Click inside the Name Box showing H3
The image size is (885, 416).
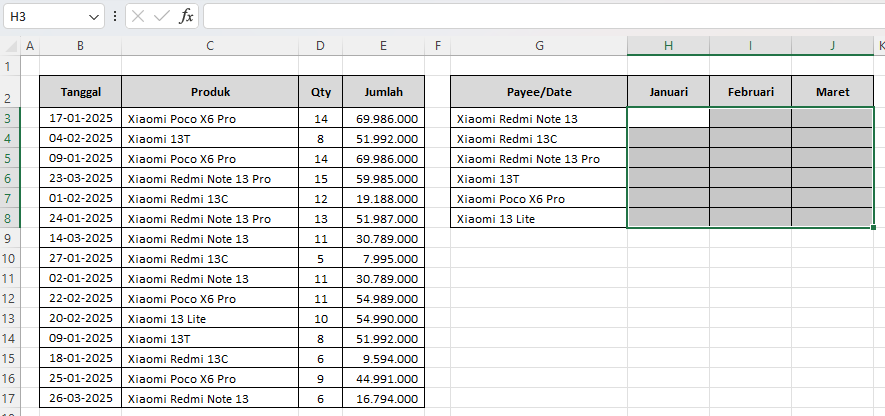45,17
